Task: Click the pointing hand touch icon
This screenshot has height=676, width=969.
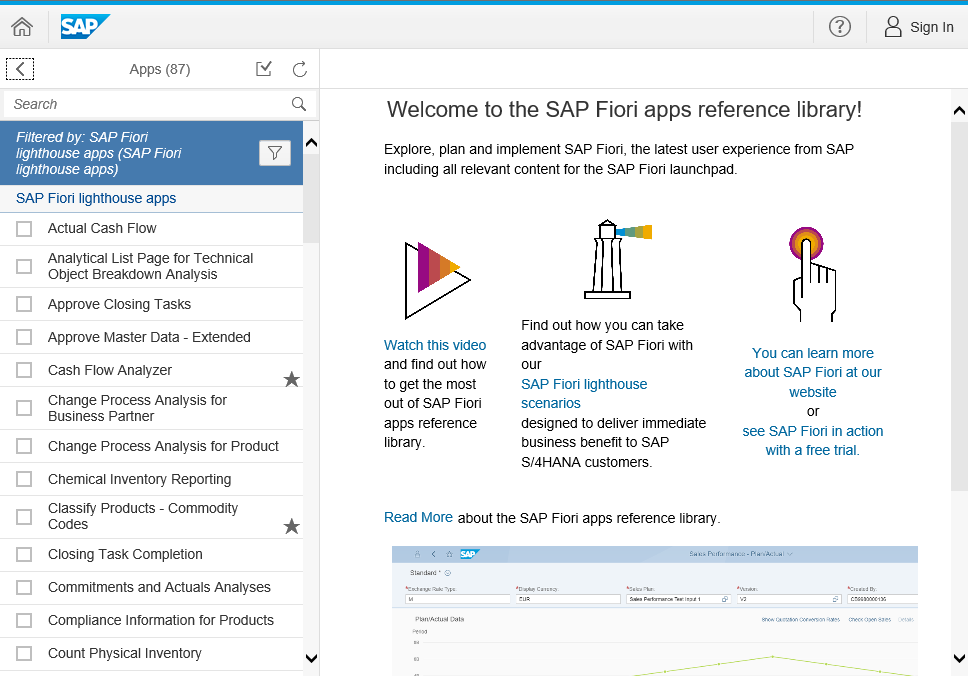Action: [813, 274]
